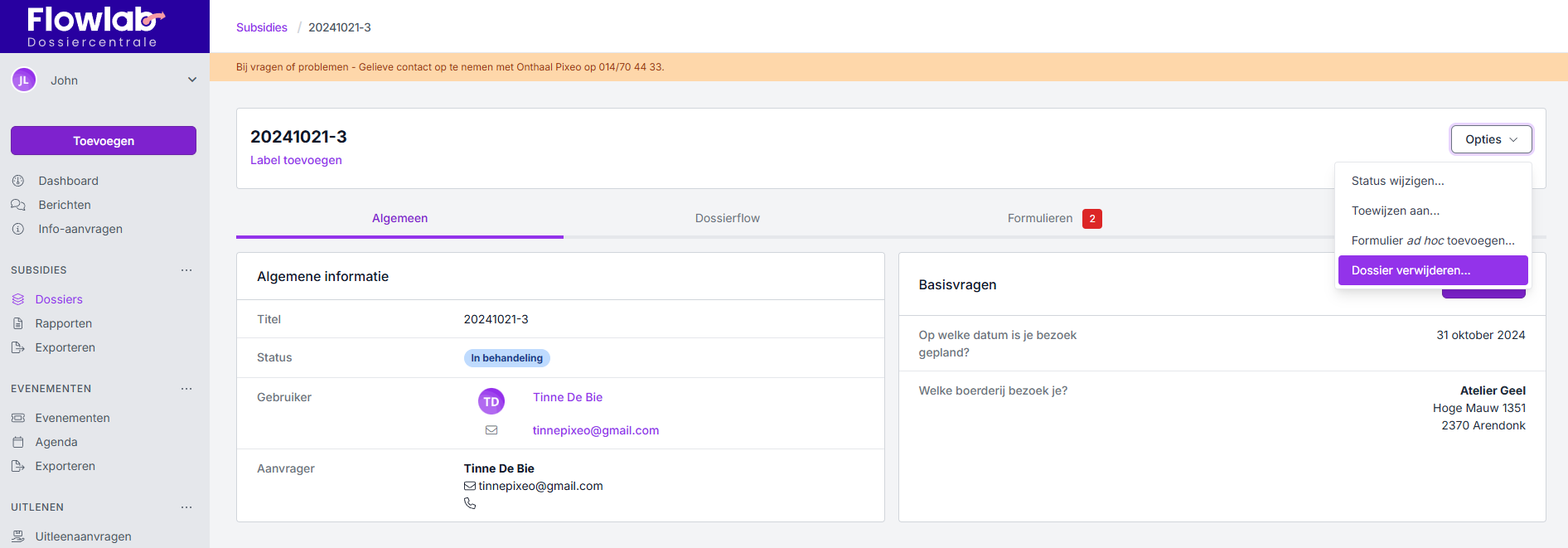
Task: Open the Evenementen section three-dot menu
Action: coord(186,389)
